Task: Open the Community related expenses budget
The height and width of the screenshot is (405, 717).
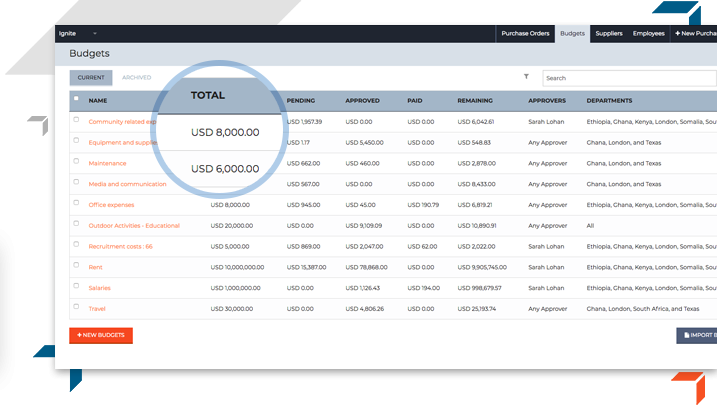Action: click(x=122, y=122)
